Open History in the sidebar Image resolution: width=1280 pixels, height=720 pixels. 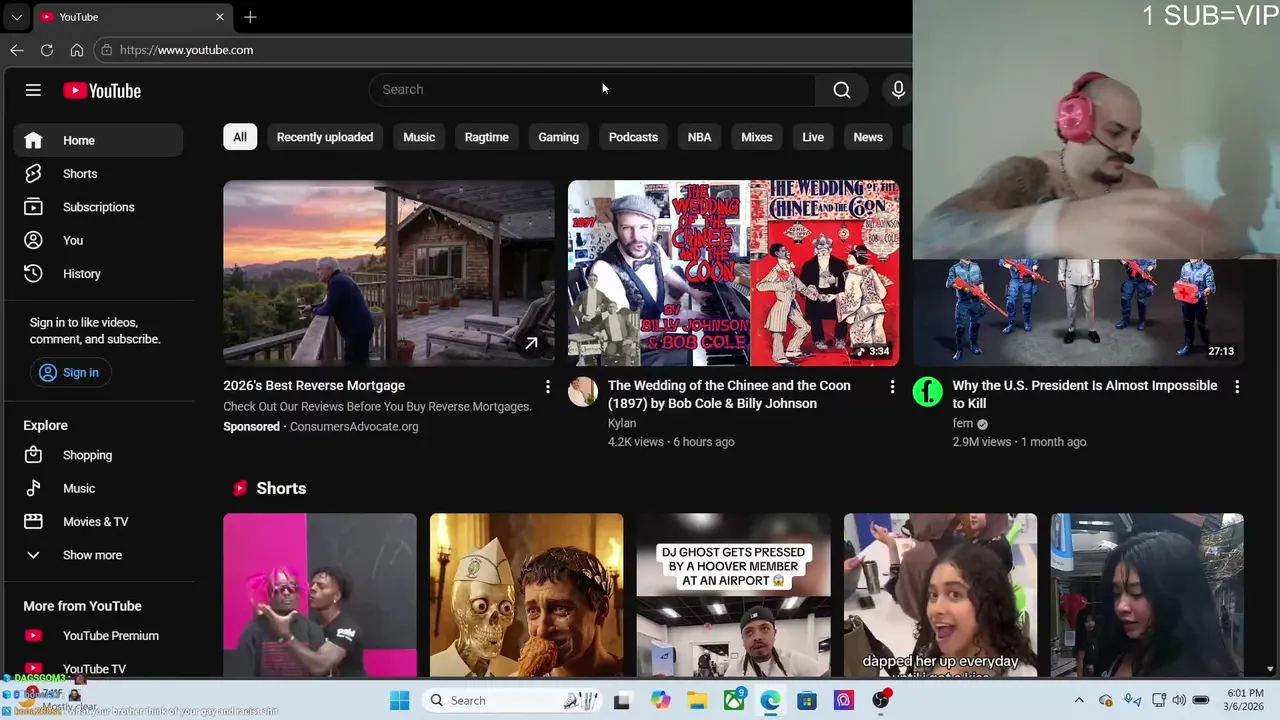tap(98, 274)
